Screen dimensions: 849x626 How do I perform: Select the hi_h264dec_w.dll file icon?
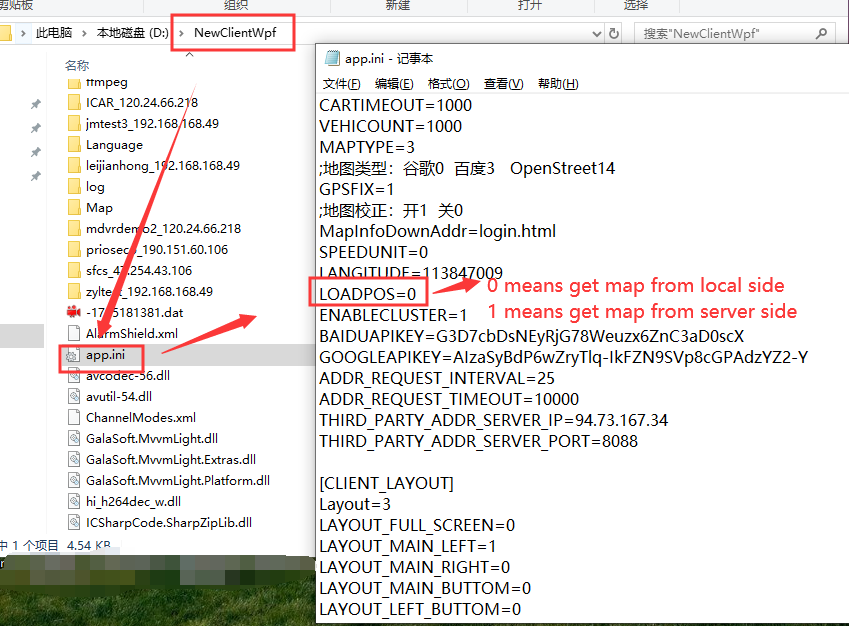[x=74, y=502]
